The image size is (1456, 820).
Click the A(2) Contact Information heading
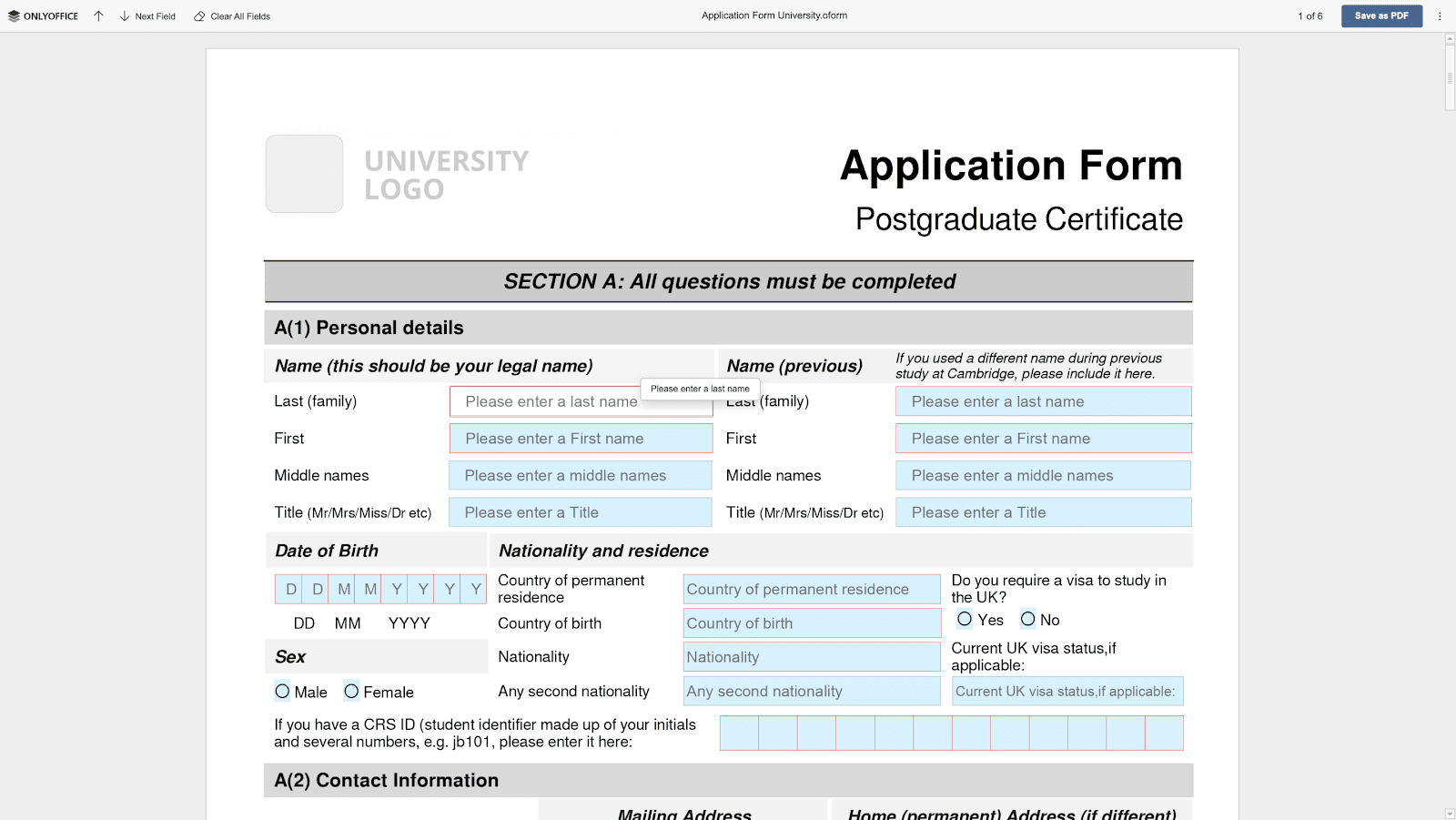pyautogui.click(x=387, y=780)
